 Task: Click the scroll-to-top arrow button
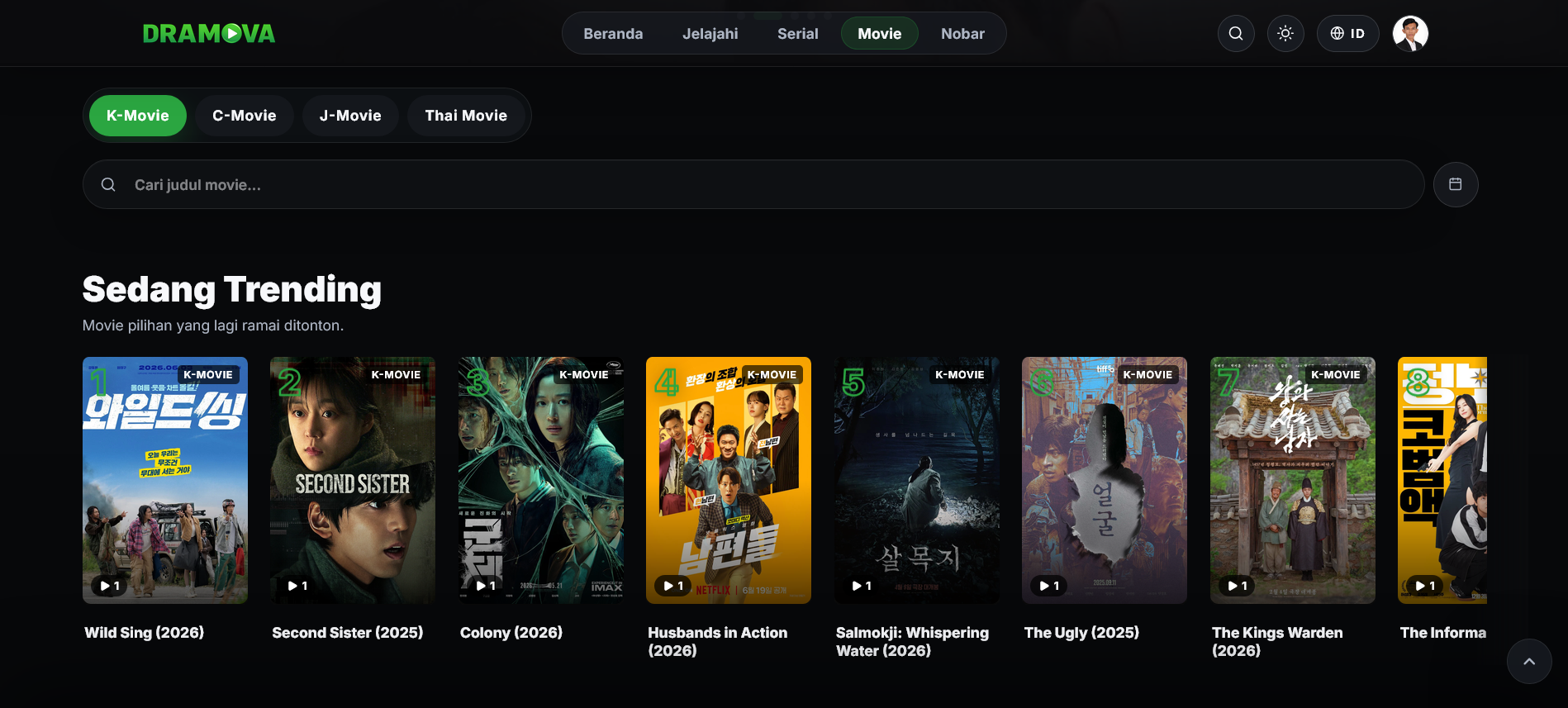(1529, 661)
